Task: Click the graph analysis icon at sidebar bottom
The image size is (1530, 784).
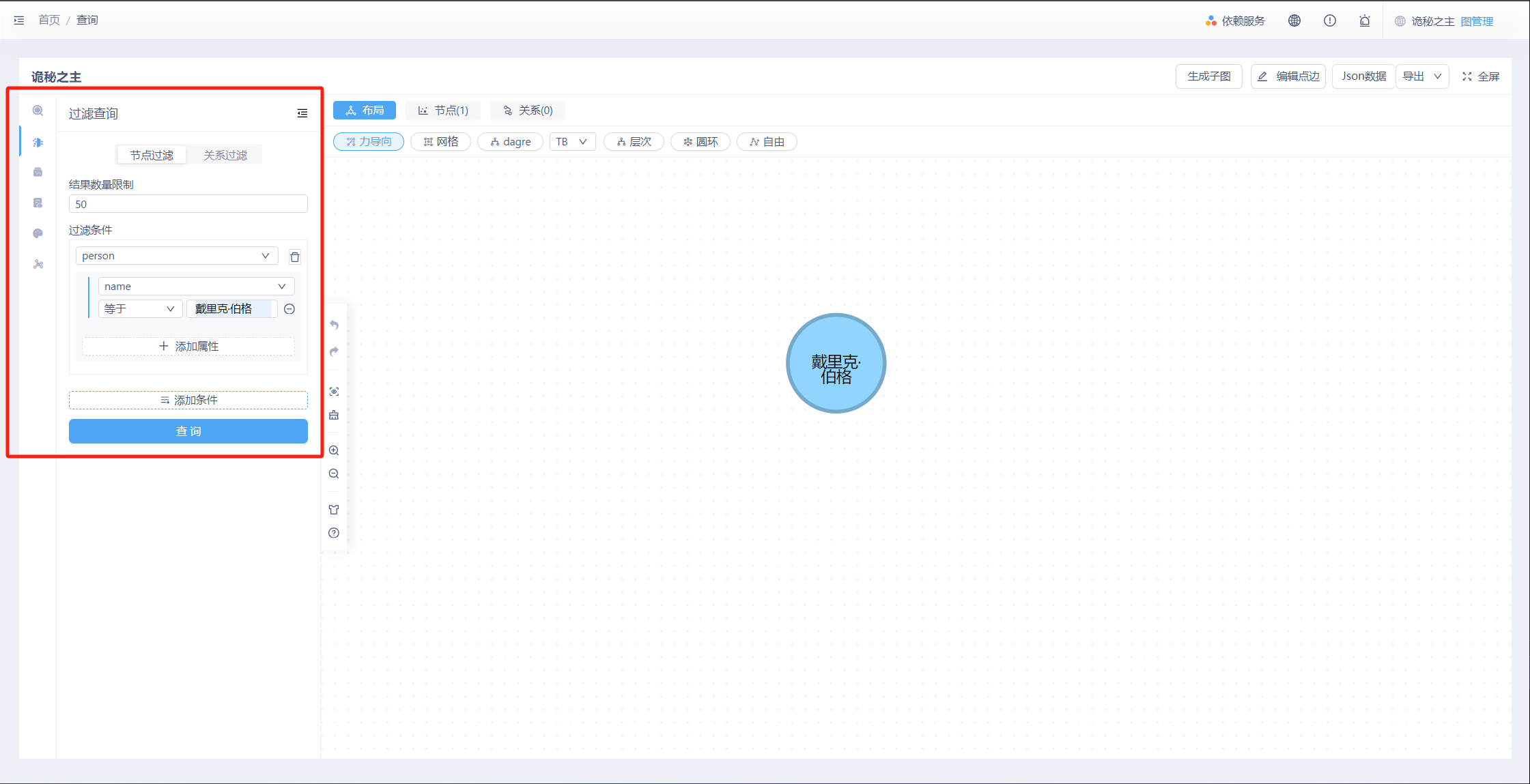Action: (38, 265)
